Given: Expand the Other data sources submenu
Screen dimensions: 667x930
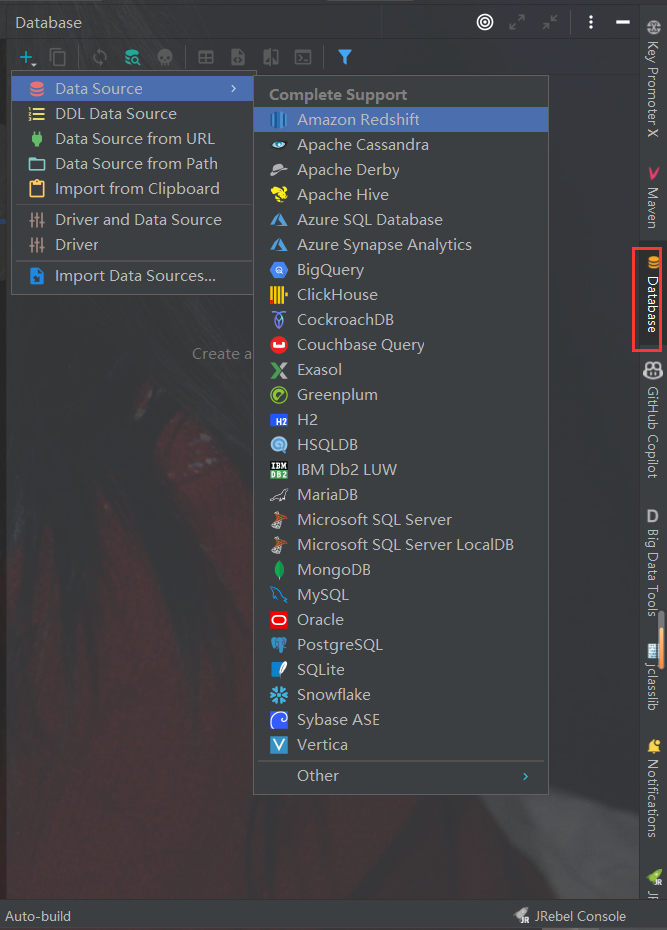Looking at the screenshot, I should click(401, 775).
